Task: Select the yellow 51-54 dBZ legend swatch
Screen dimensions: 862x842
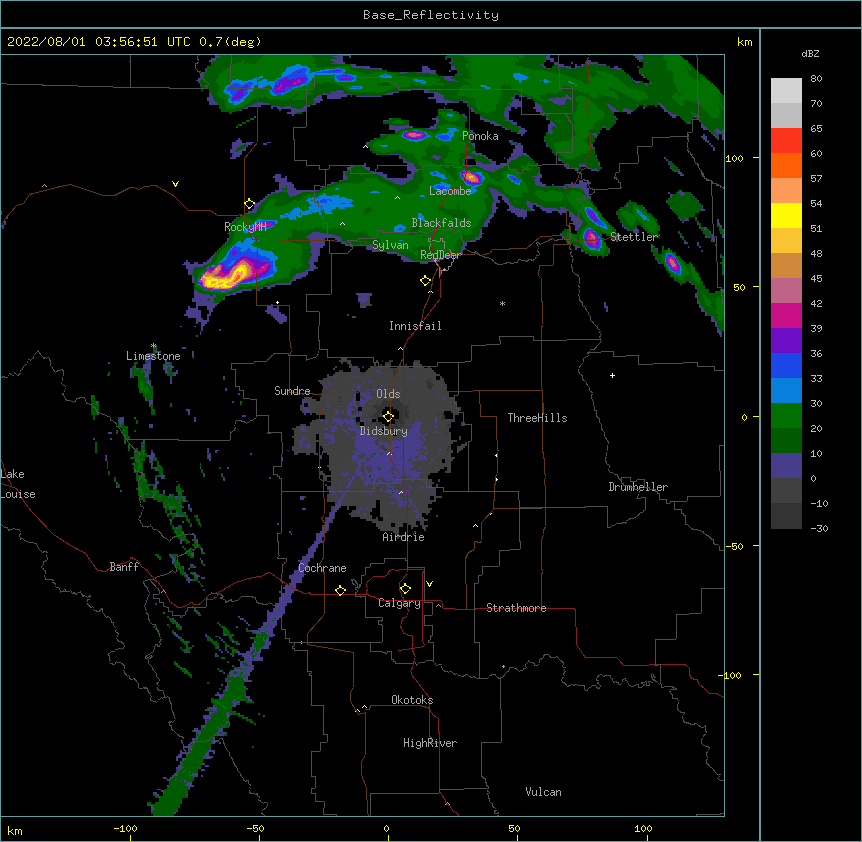Action: tap(786, 215)
